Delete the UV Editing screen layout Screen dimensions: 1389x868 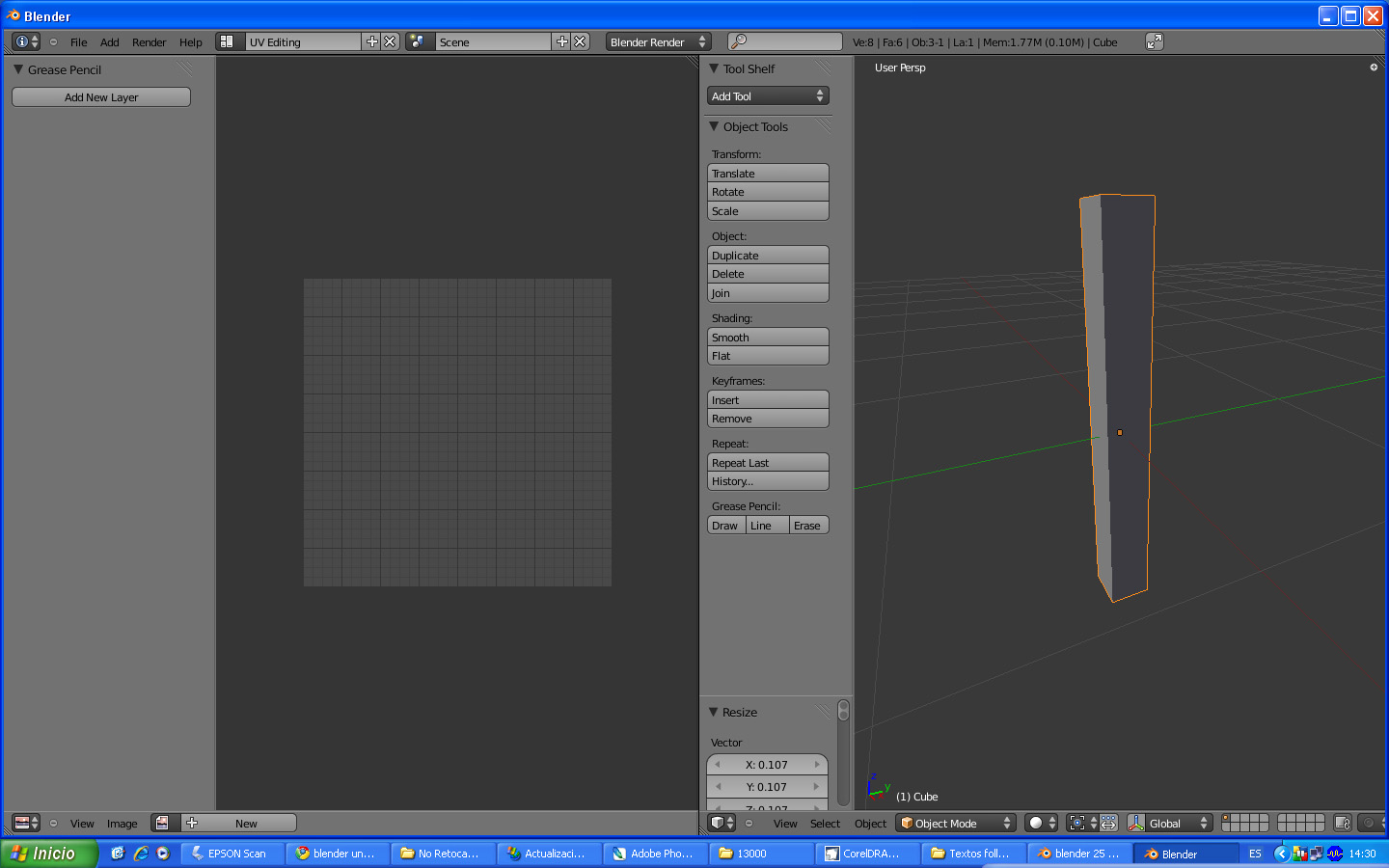pos(390,41)
